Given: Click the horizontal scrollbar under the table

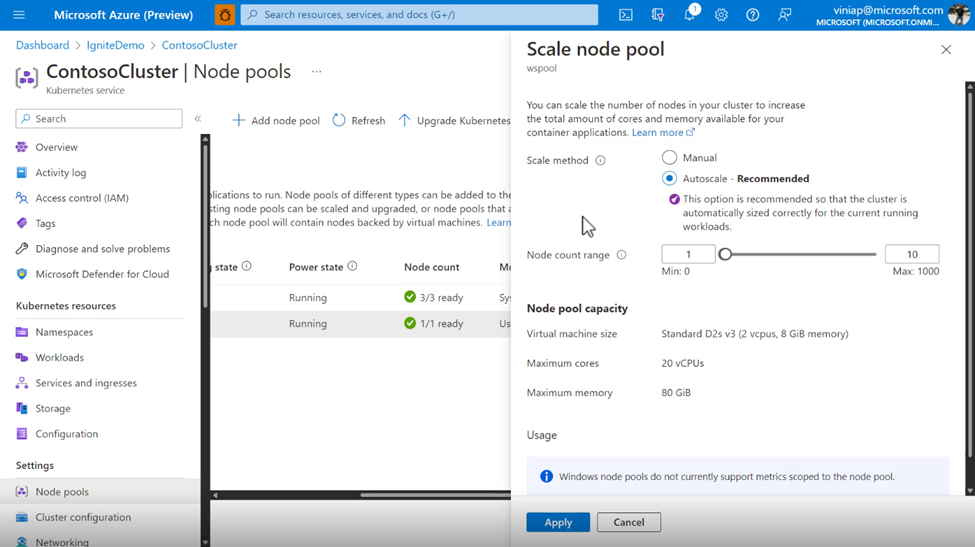Looking at the screenshot, I should 435,495.
